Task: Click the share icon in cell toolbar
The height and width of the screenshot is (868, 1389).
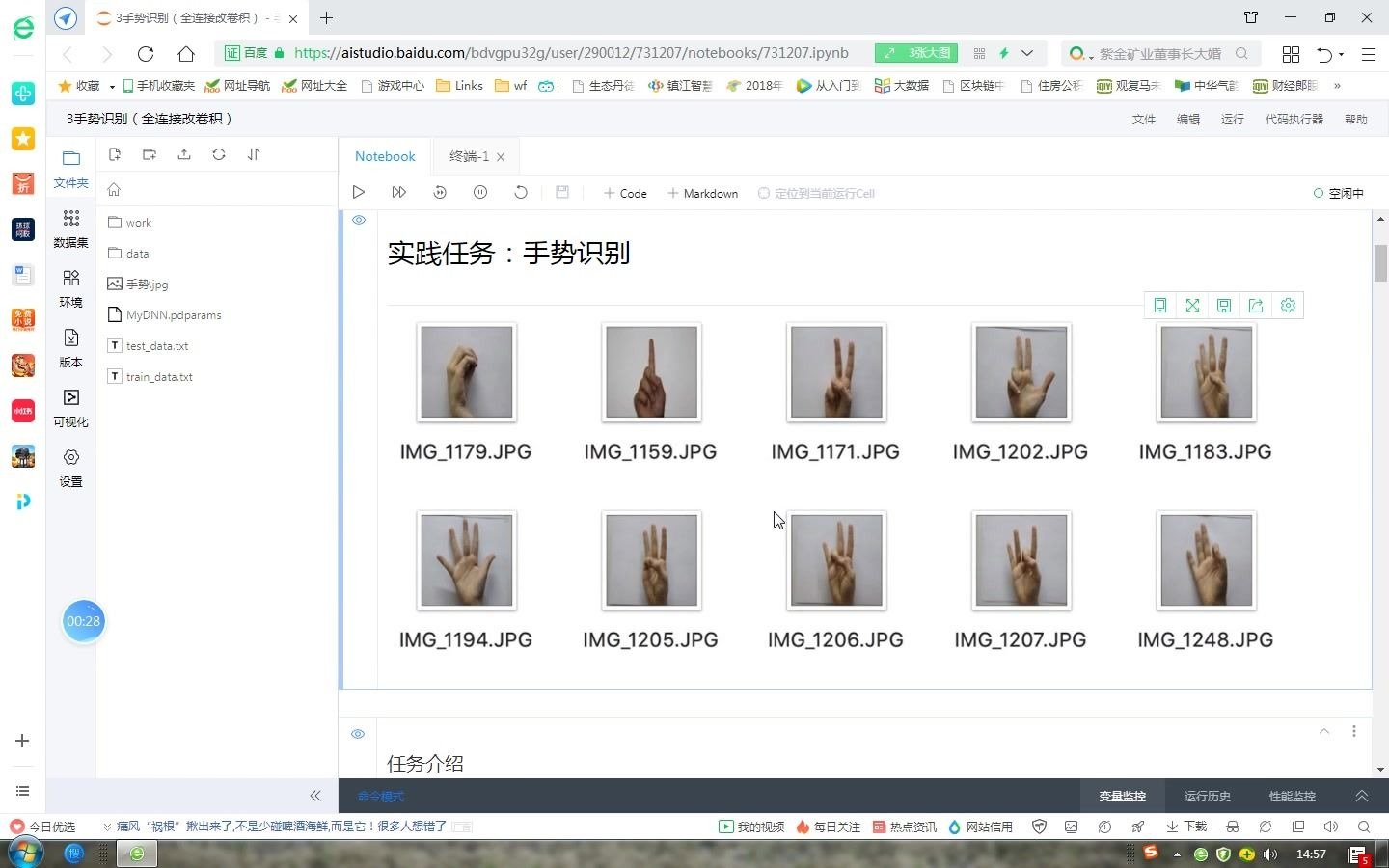Action: (x=1256, y=306)
